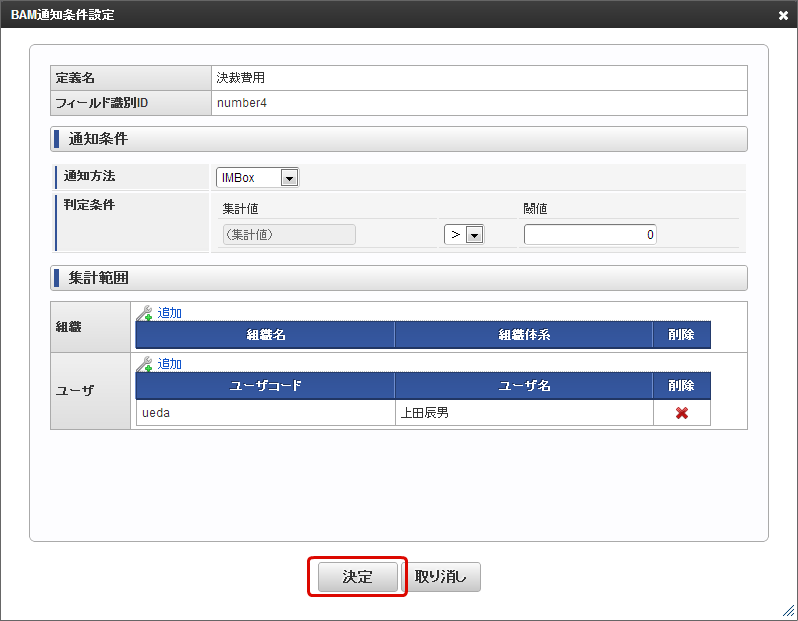Click the フィールド識別ID label
The image size is (798, 621).
102,103
